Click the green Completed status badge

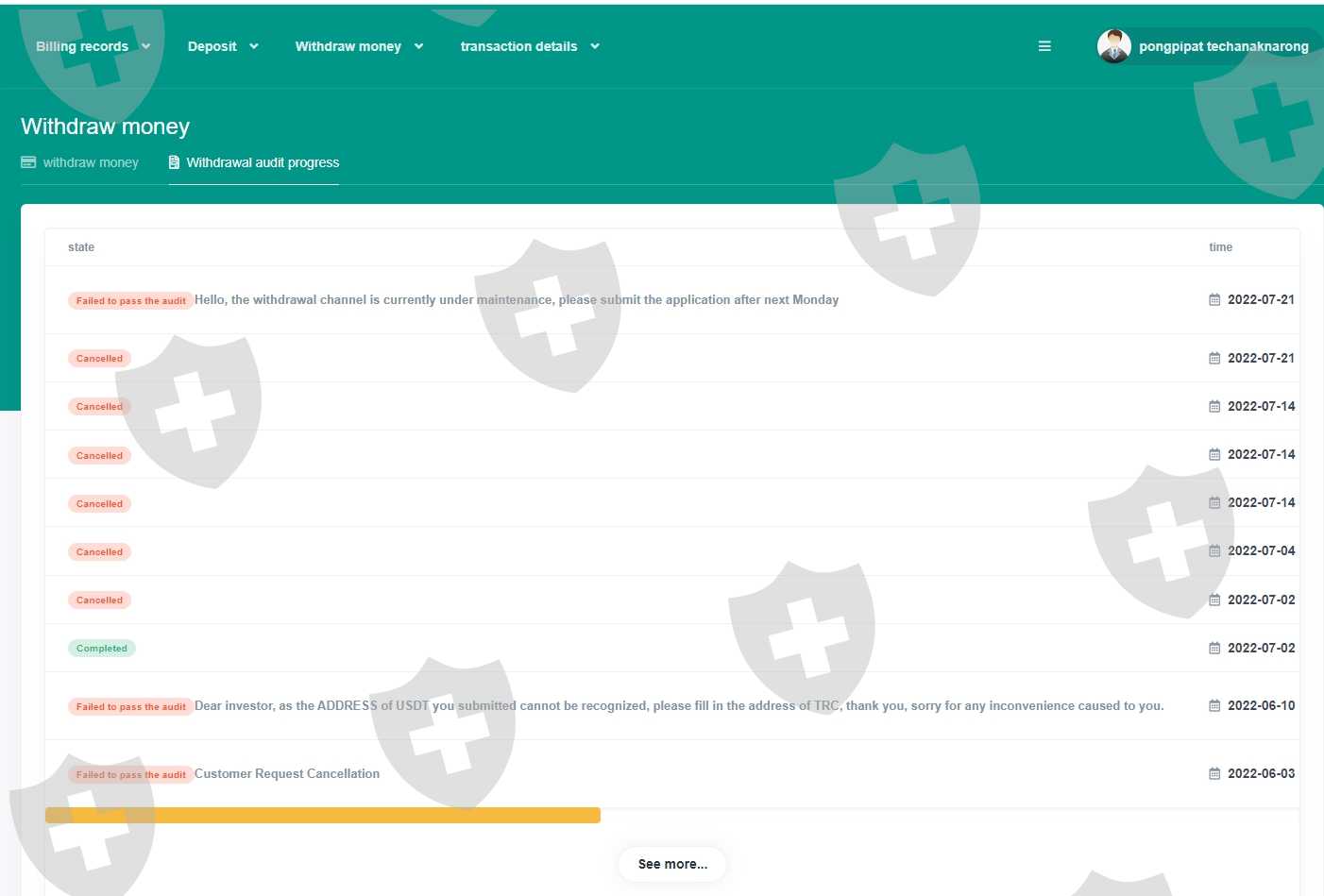pos(102,649)
